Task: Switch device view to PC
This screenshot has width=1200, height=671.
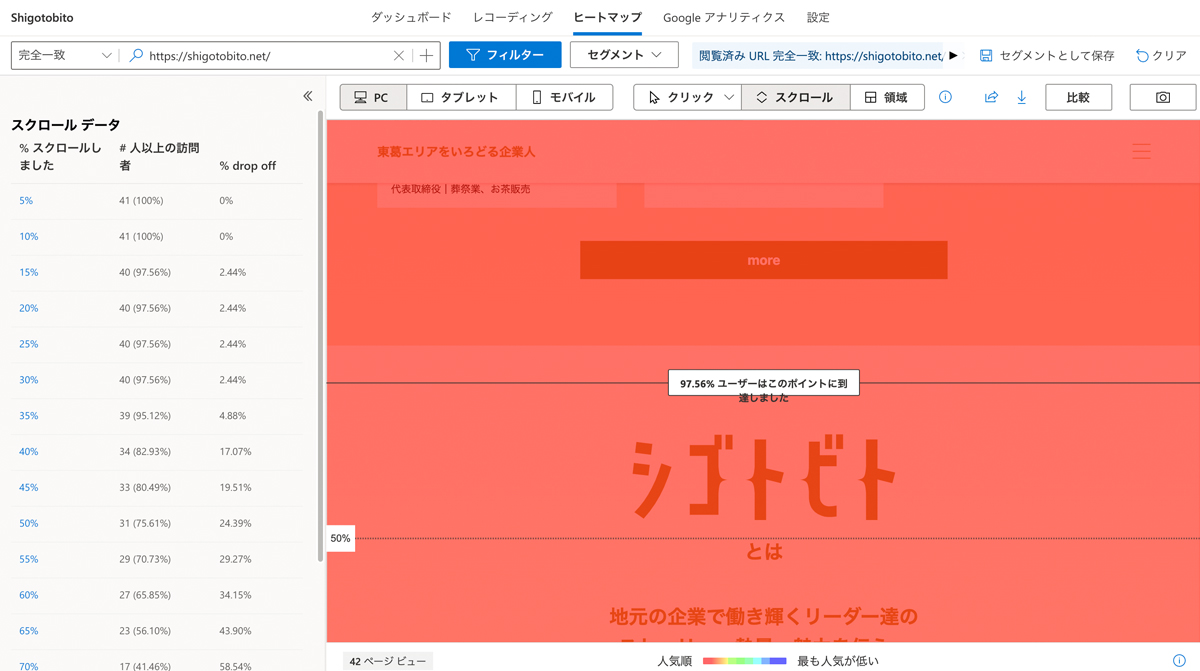Action: [373, 97]
